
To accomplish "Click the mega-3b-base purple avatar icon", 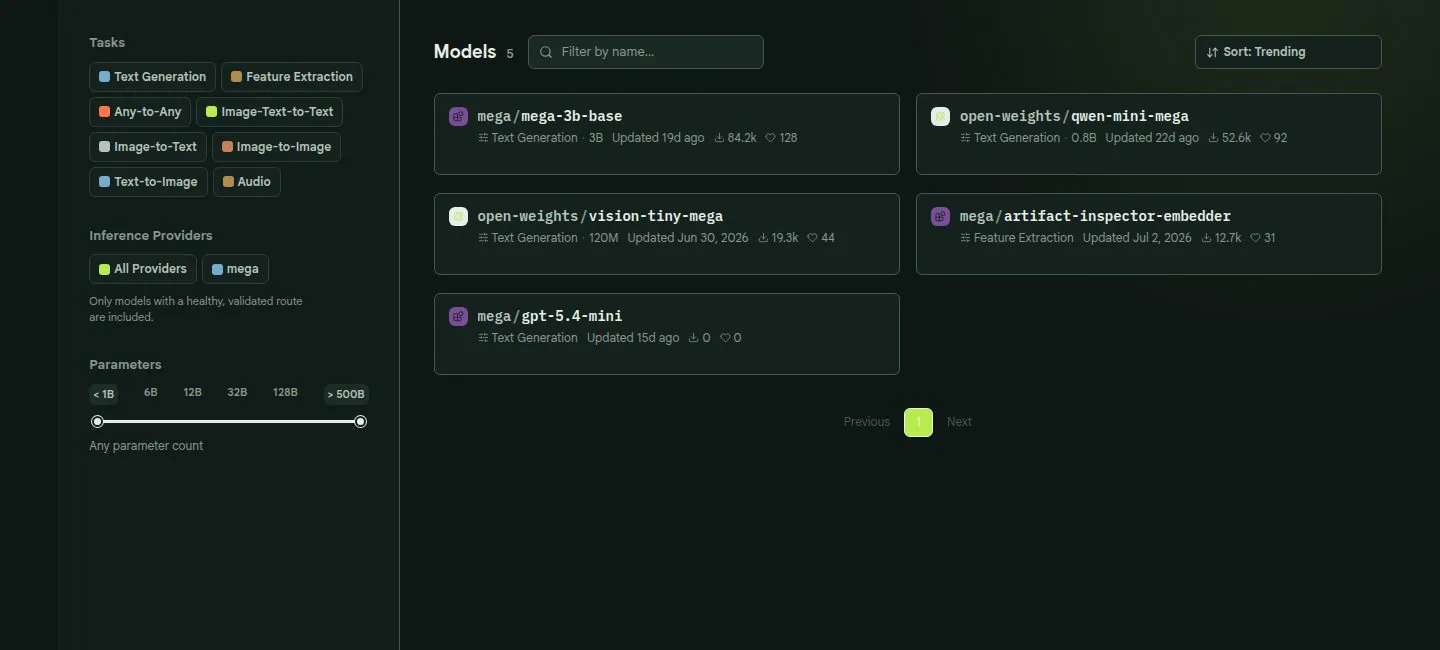I will click(x=458, y=116).
